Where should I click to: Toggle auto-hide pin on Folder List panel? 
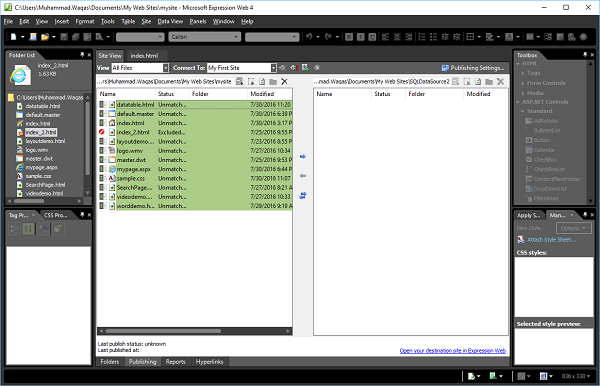(x=82, y=55)
